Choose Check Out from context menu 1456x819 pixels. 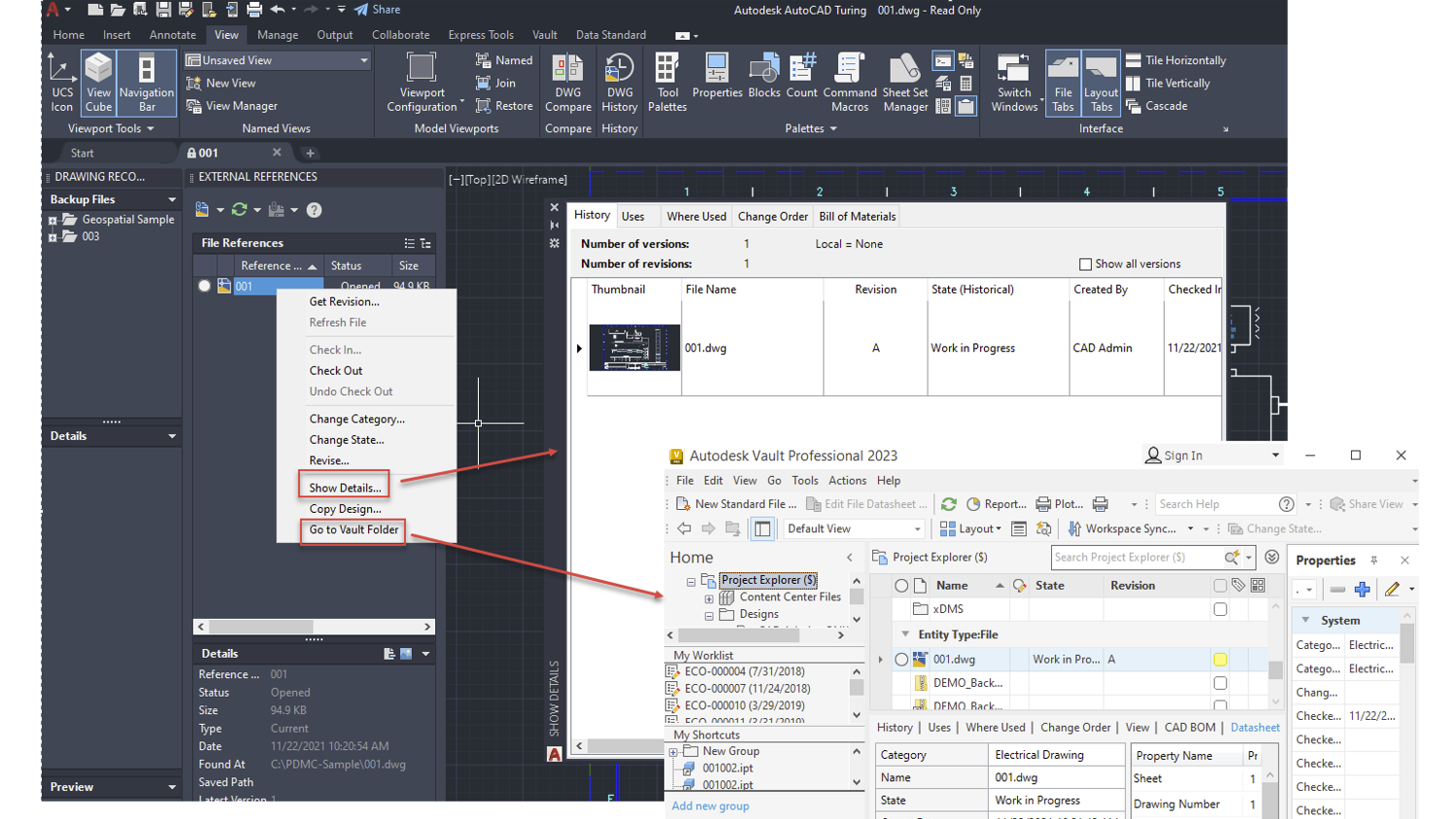click(x=336, y=371)
